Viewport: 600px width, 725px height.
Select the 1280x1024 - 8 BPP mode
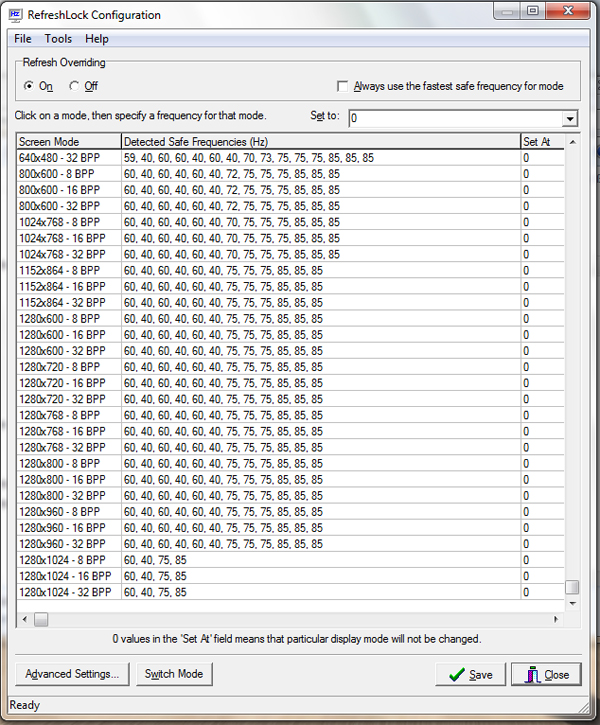tap(290, 560)
